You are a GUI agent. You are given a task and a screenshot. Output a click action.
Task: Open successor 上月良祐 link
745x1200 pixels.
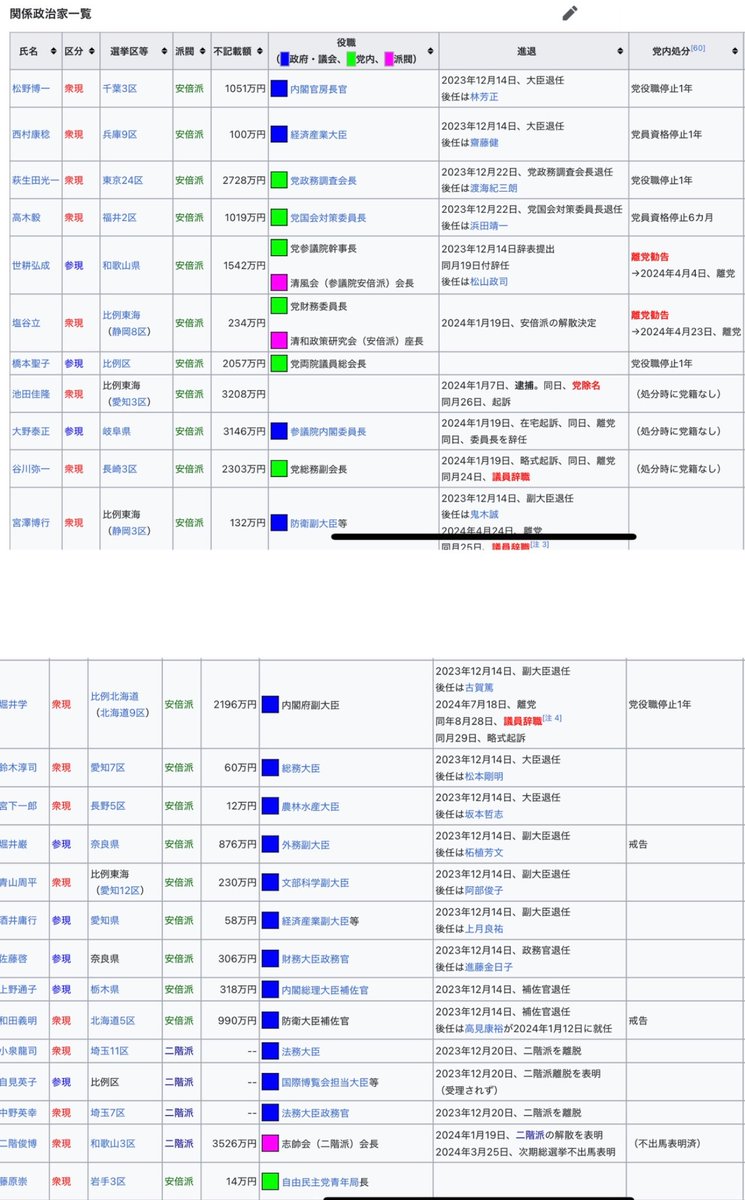(483, 929)
